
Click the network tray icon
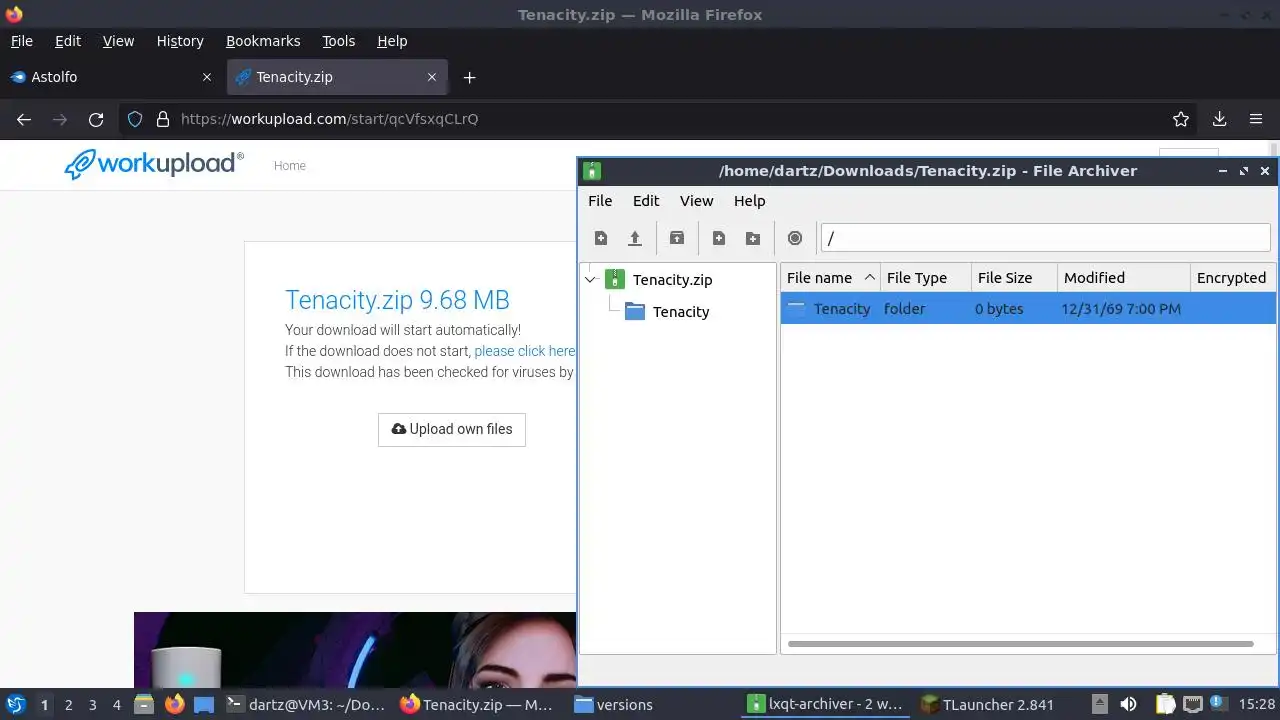tap(1192, 704)
